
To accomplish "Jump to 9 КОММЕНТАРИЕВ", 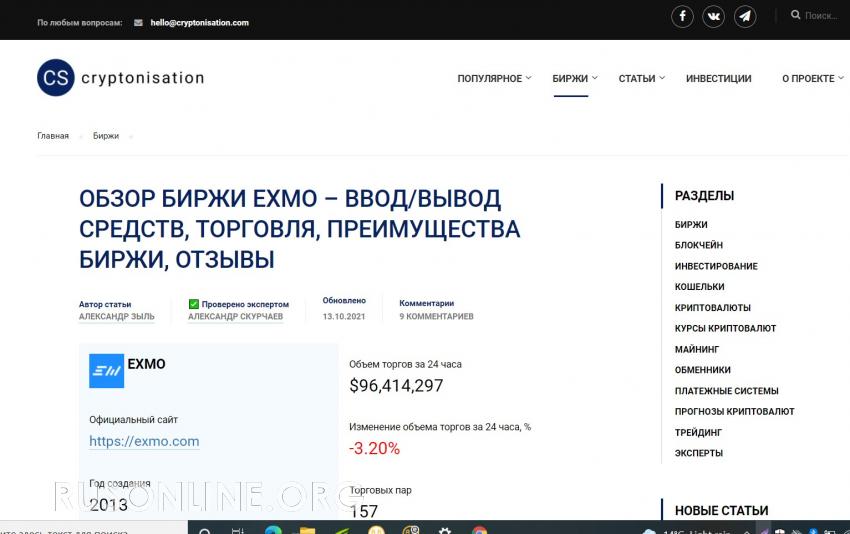I will coord(436,317).
